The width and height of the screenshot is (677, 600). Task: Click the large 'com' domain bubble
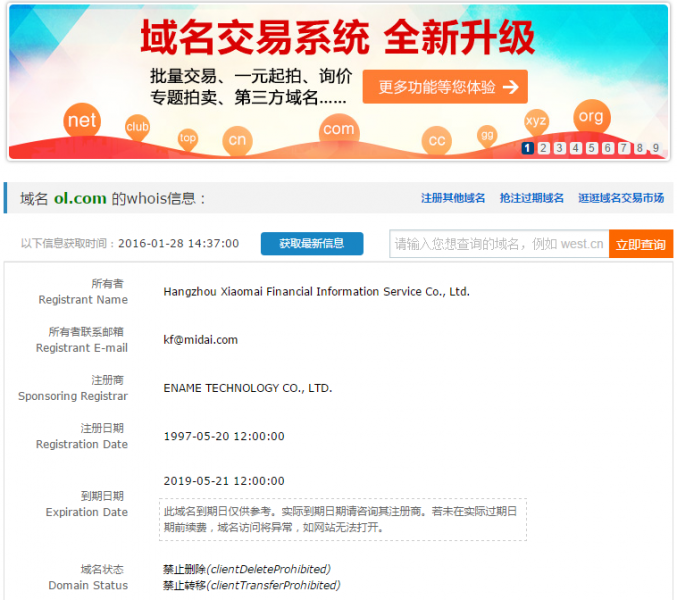point(338,129)
